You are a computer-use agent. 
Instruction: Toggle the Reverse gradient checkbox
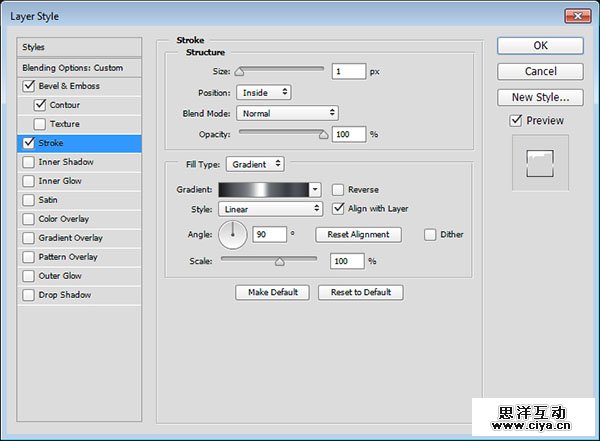[339, 189]
